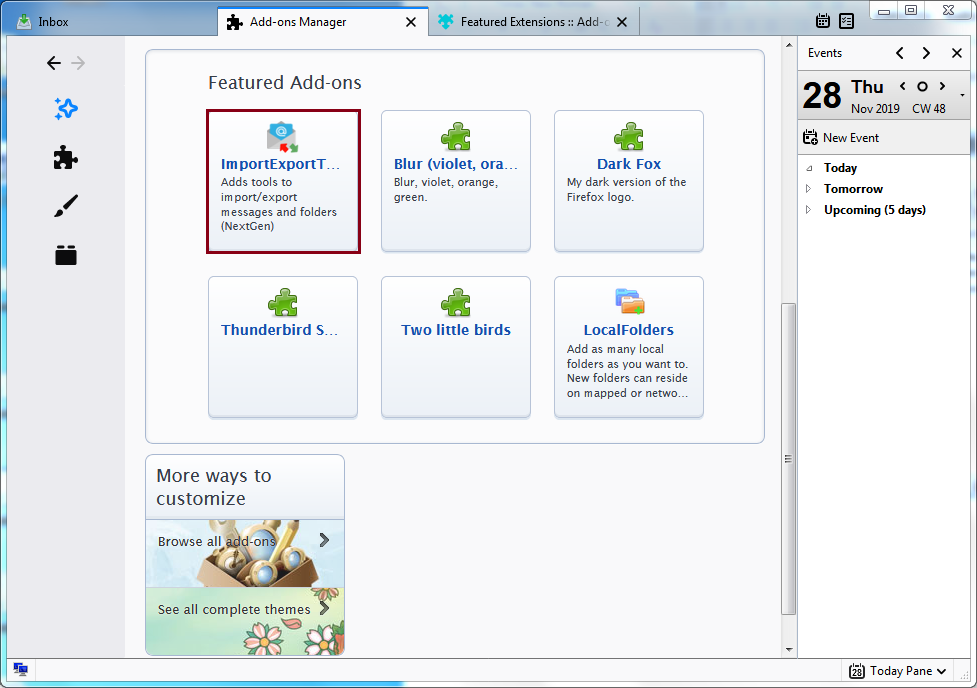Screen dimensions: 977x688
Task: Click the ImportExportTools envelope icon
Action: coord(282,136)
